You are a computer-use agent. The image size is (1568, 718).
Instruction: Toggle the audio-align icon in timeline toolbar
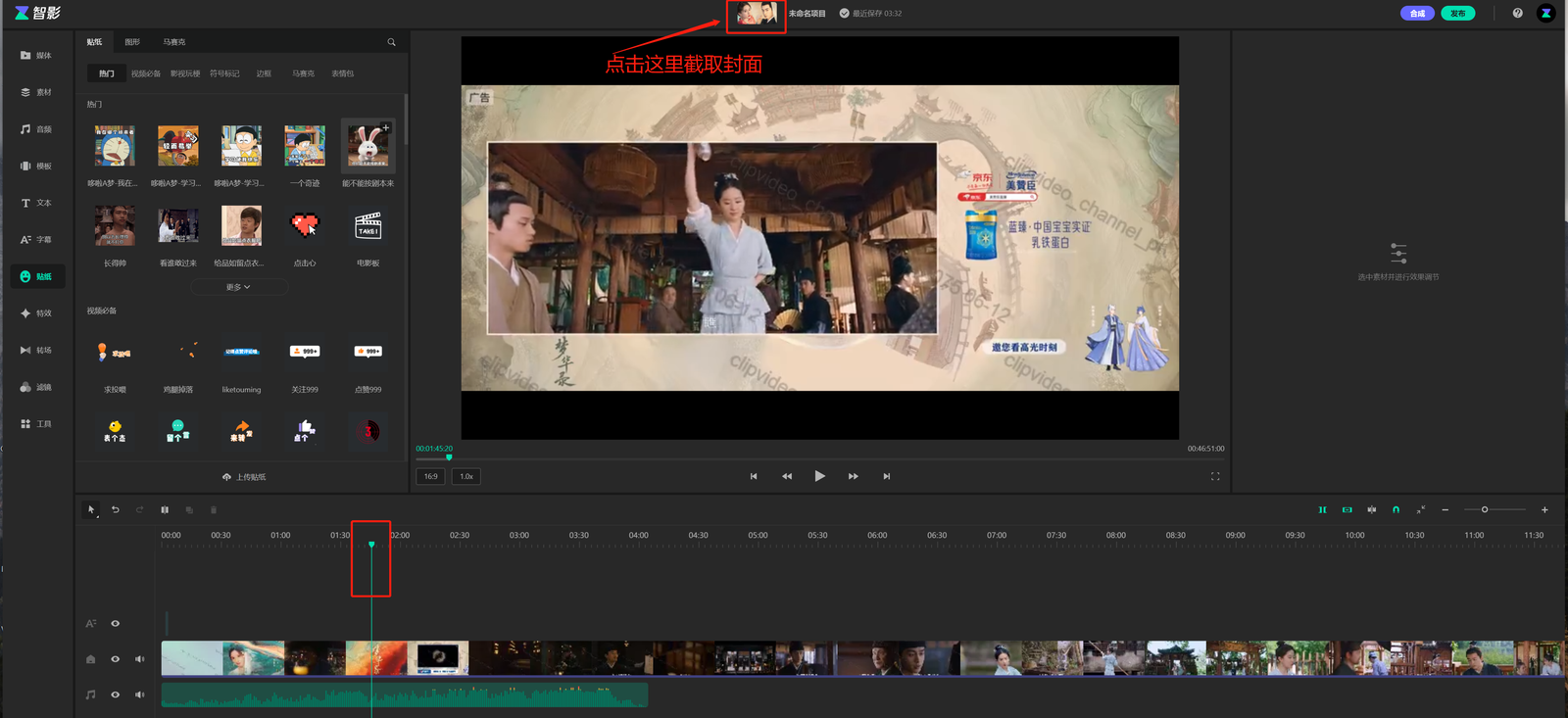1371,509
